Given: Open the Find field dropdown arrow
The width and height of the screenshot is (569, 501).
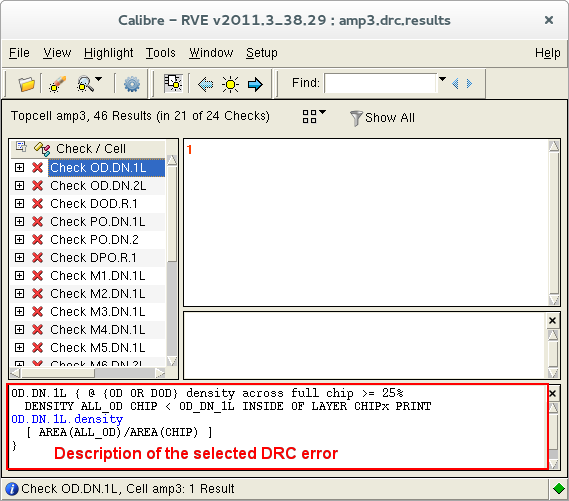Looking at the screenshot, I should 442,79.
